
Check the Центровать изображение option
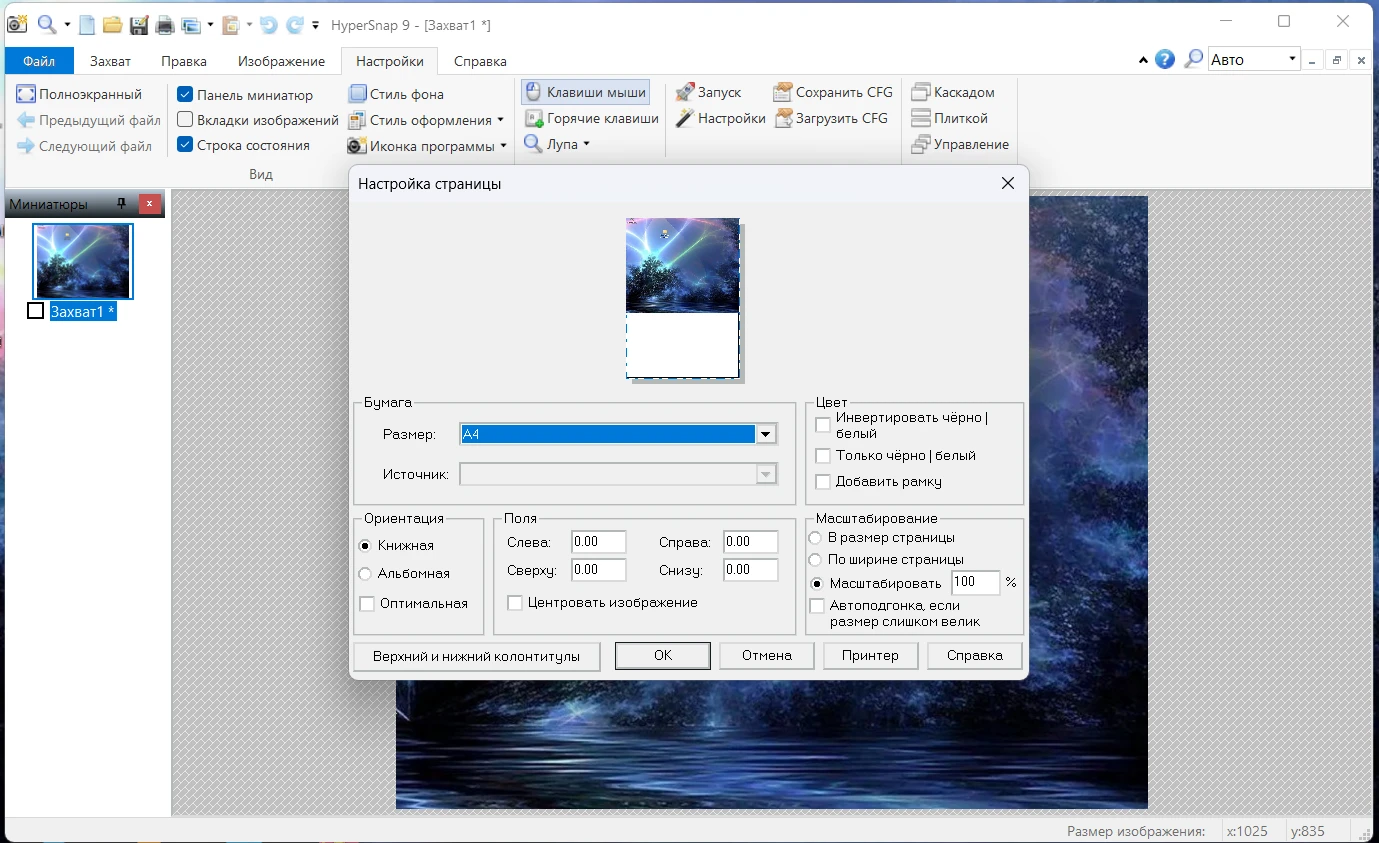(515, 603)
